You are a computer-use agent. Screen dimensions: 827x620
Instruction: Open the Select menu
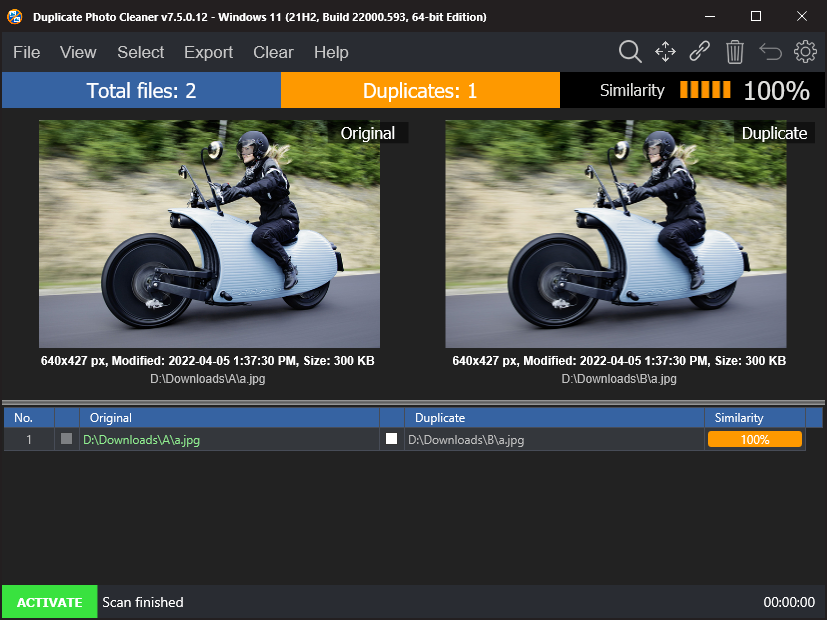(140, 52)
